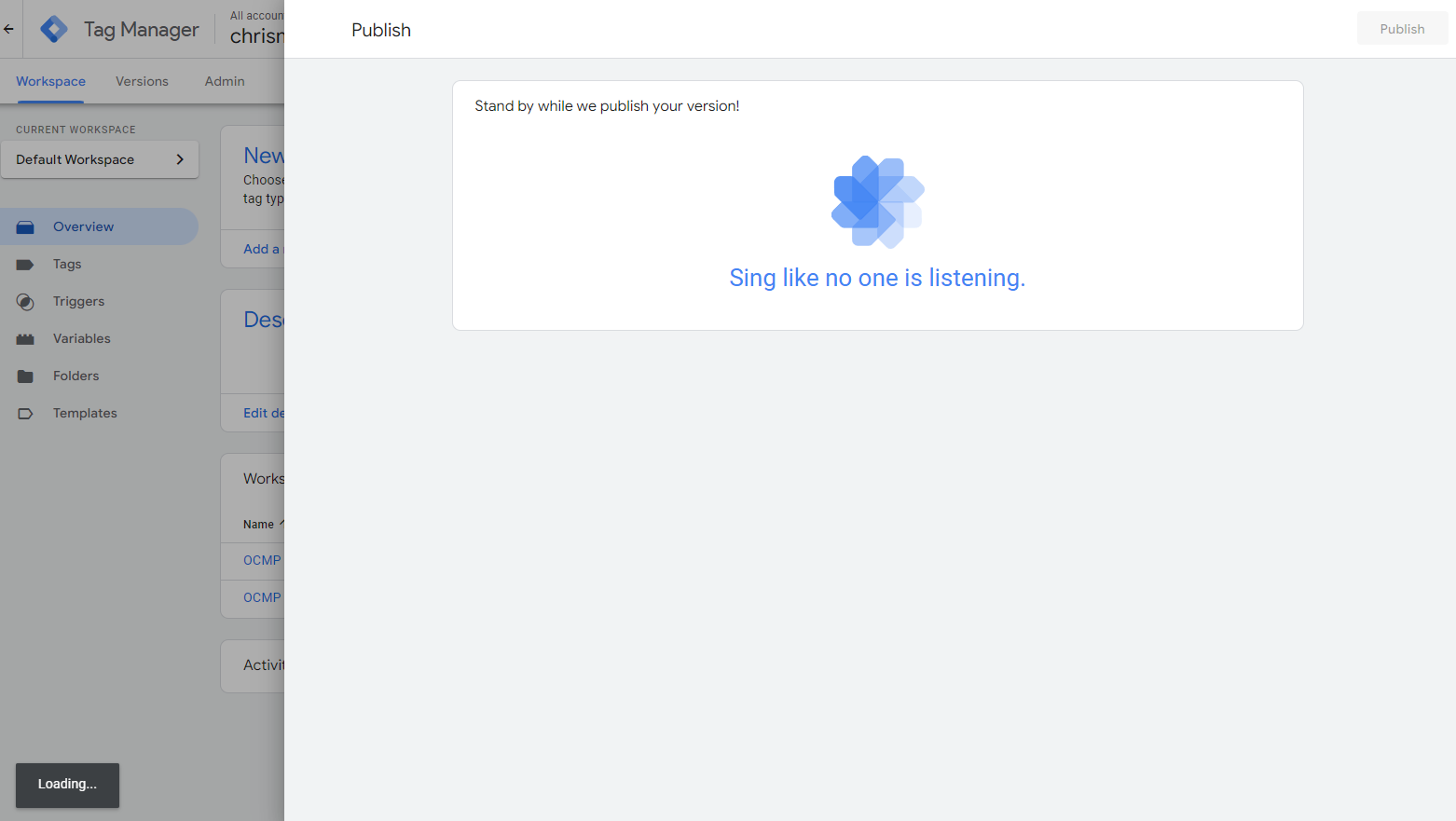Expand the Default Workspace selector
The image size is (1456, 821).
click(100, 159)
